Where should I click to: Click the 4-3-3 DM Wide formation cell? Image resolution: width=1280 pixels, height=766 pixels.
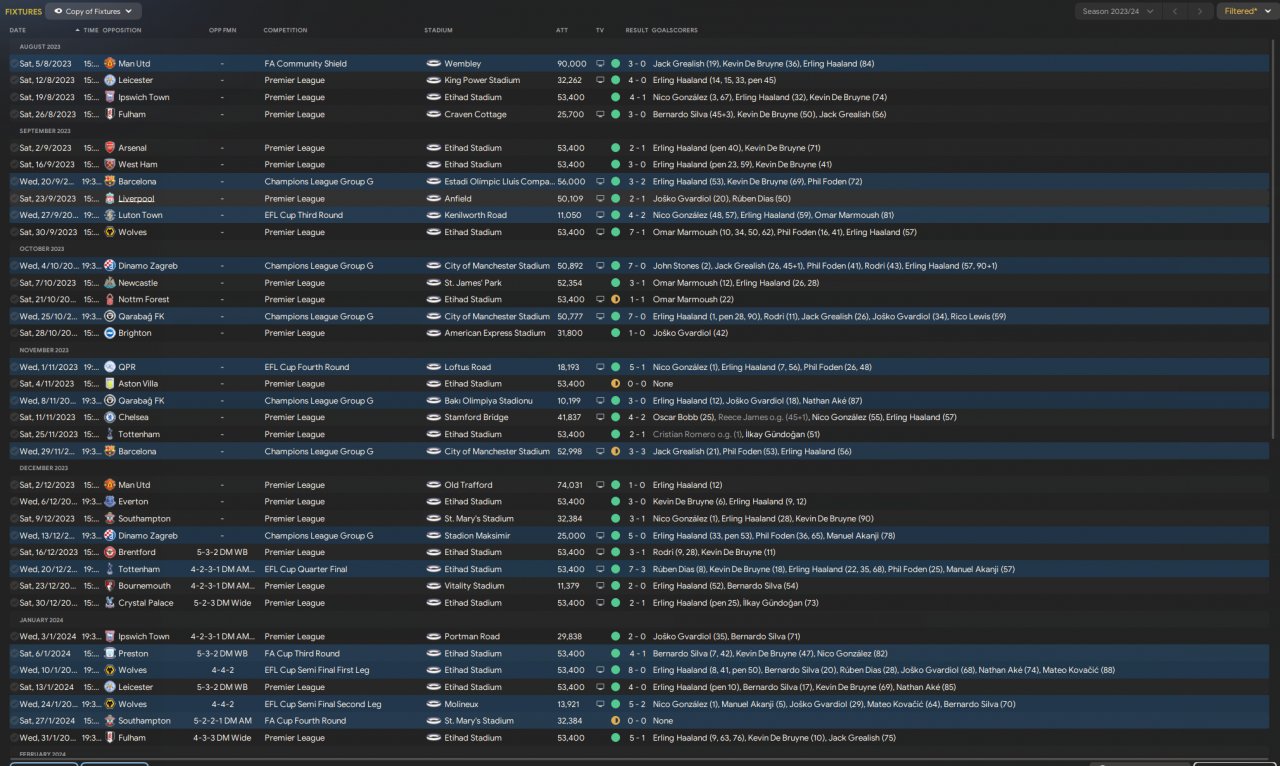222,738
